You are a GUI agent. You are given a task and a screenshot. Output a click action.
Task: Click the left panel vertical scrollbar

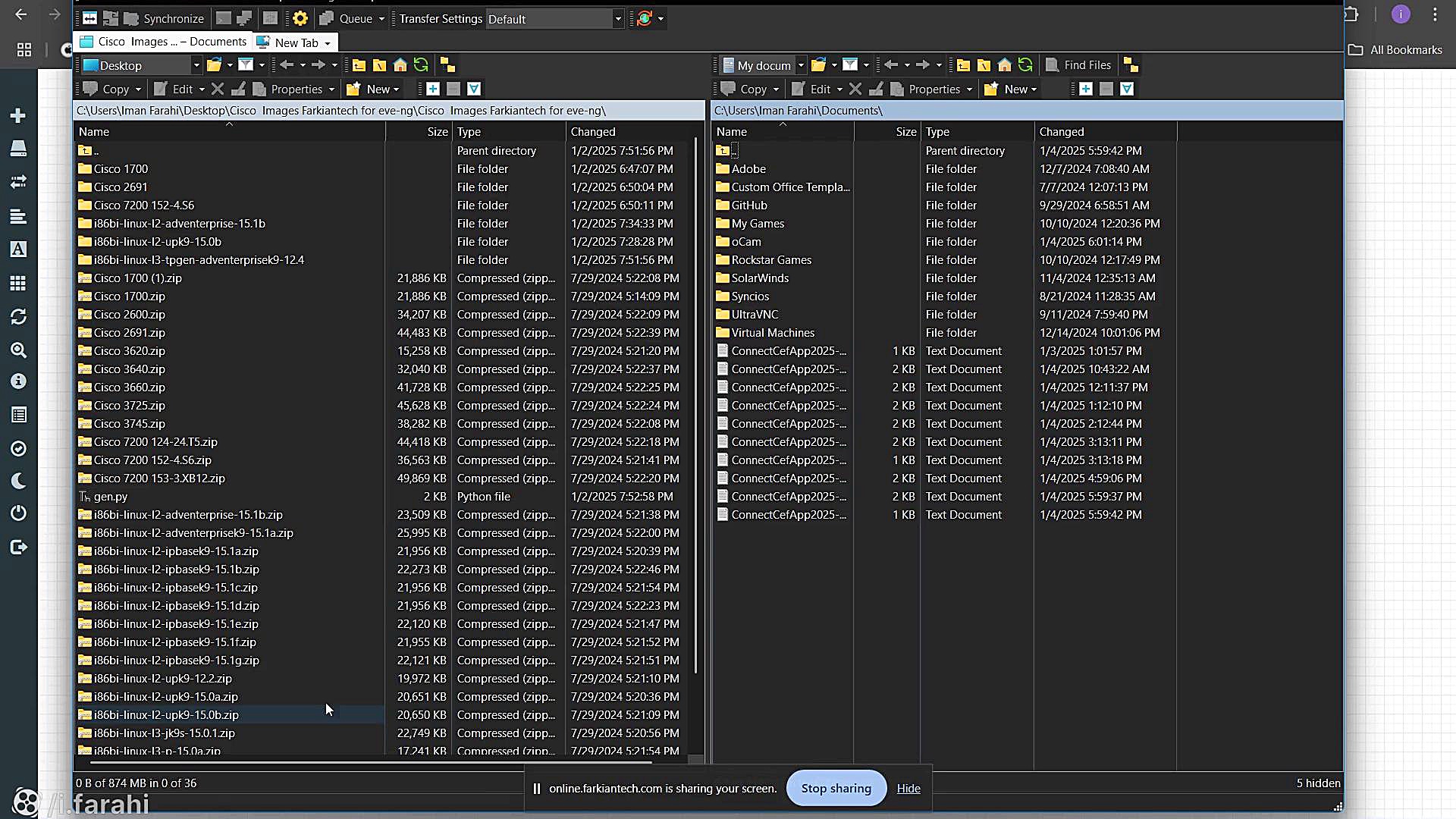point(696,406)
